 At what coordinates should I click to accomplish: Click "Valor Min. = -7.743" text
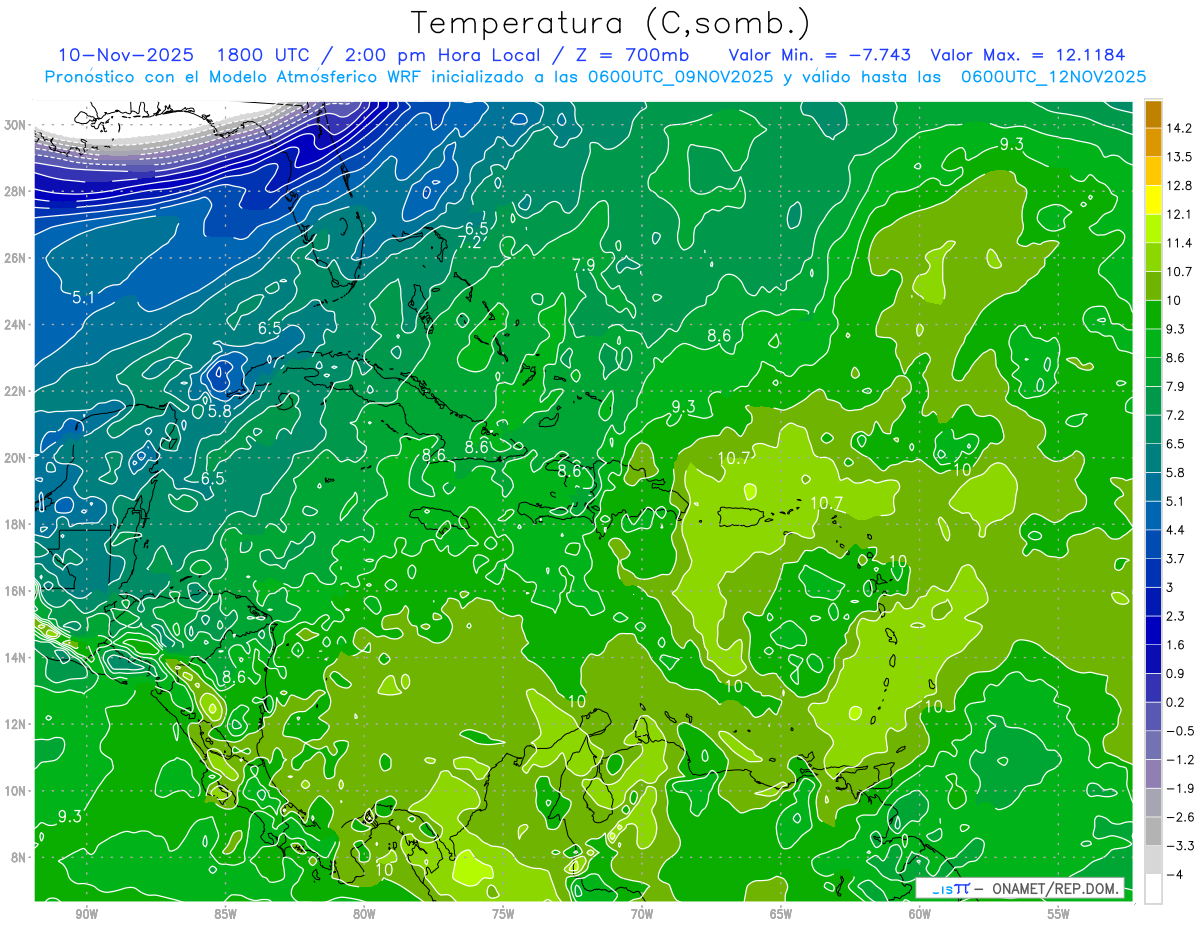coord(821,55)
